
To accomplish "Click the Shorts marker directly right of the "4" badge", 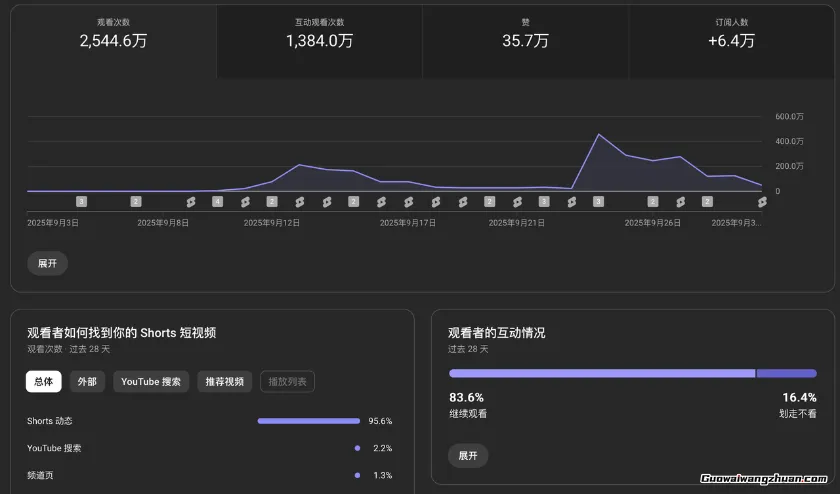I will (x=245, y=202).
